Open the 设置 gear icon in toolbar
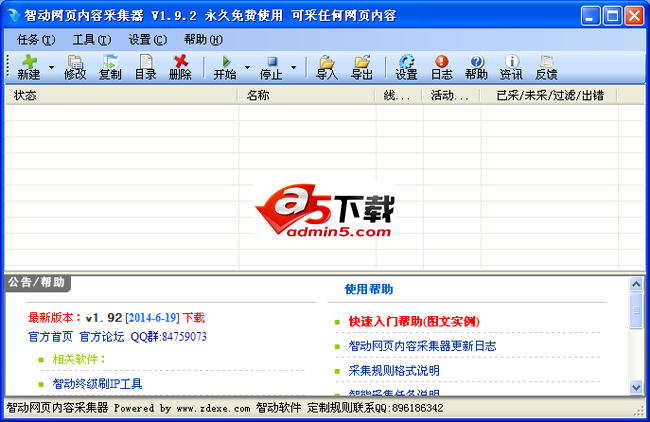This screenshot has height=422, width=650. 406,67
